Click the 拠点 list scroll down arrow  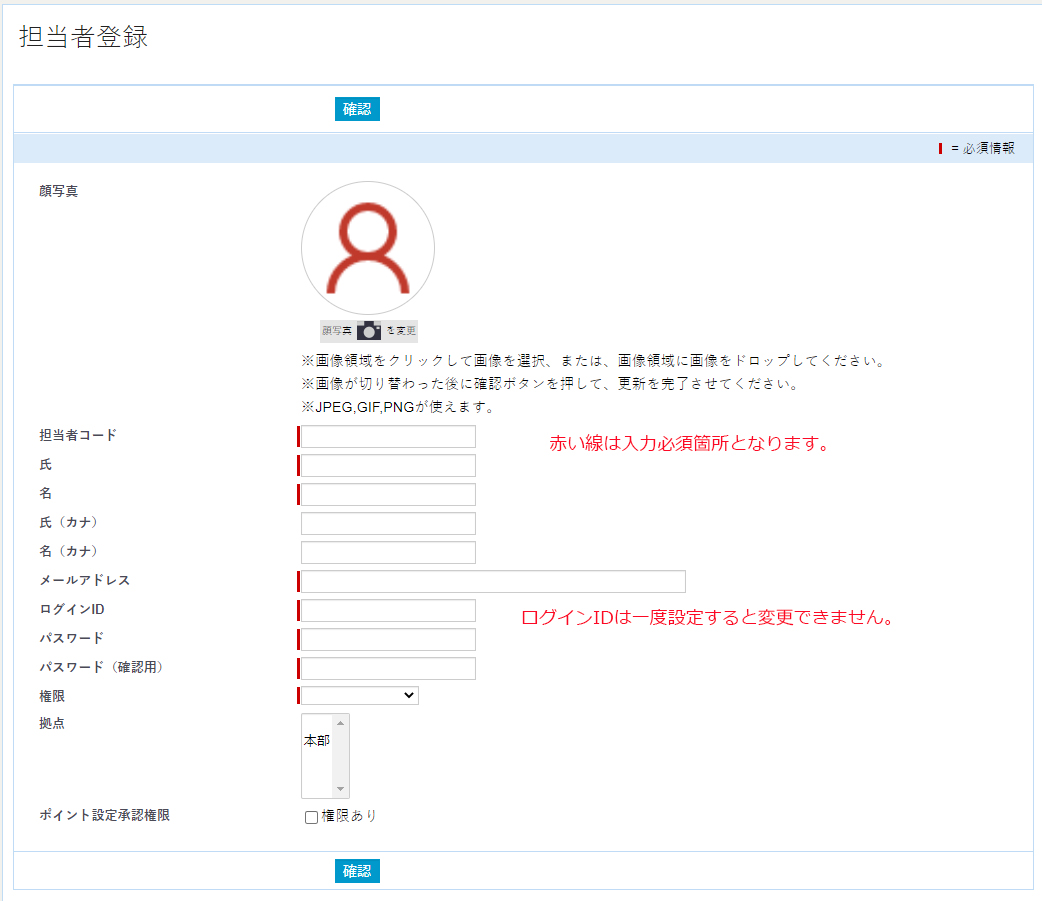point(340,789)
